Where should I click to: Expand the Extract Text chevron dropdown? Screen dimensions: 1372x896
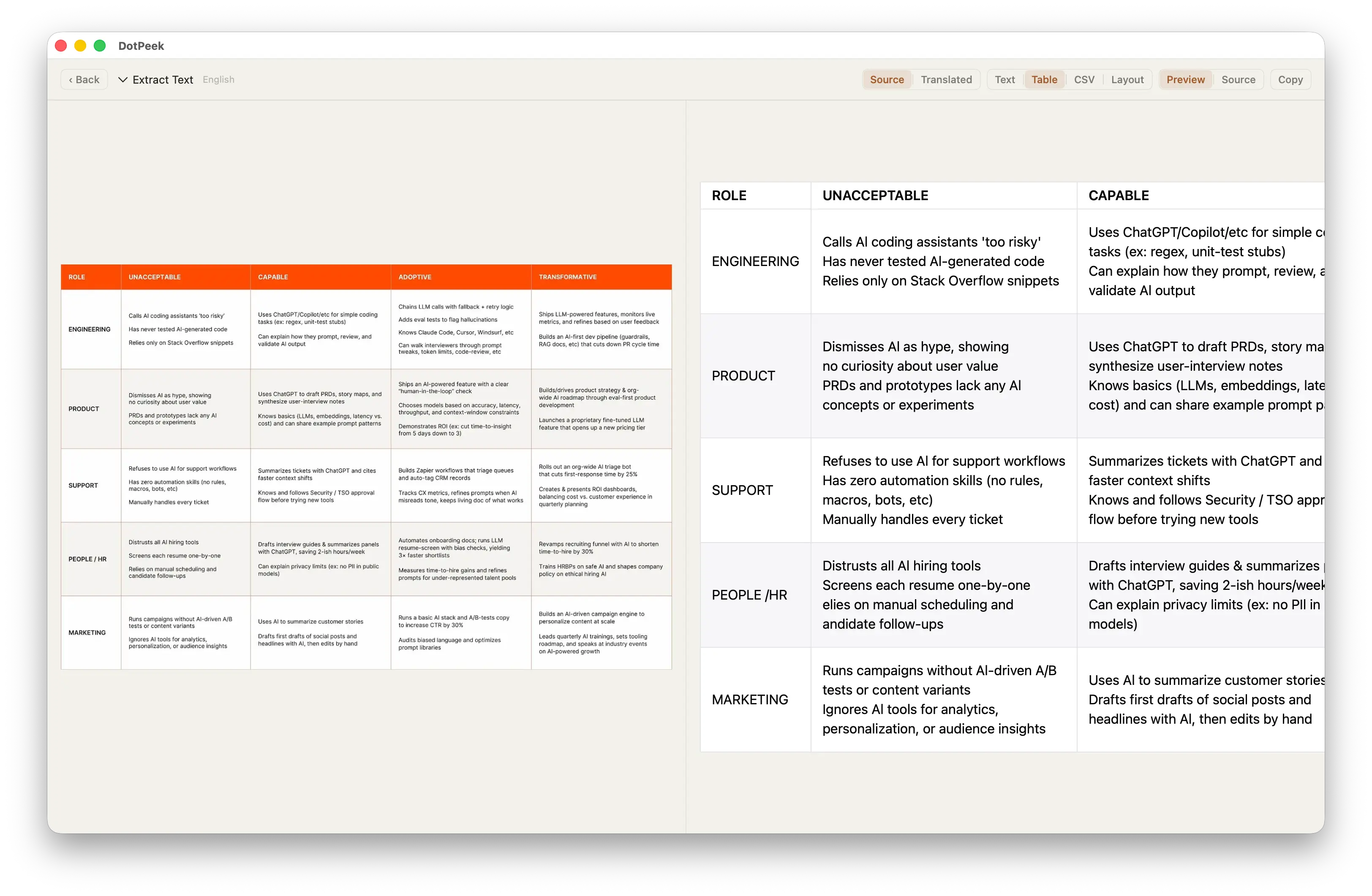click(x=122, y=79)
